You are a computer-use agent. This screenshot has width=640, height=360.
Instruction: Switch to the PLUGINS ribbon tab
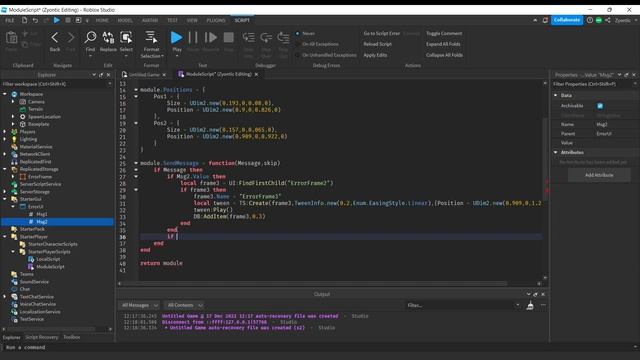click(216, 20)
